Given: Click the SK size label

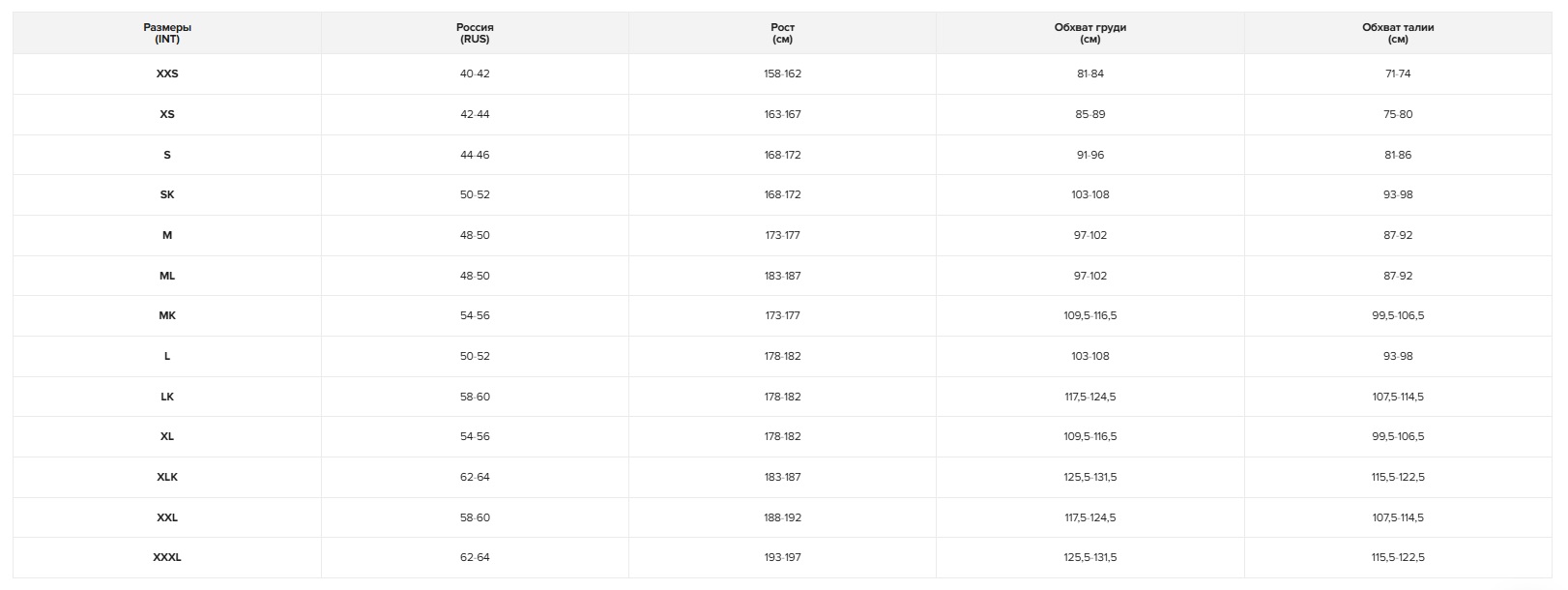Looking at the screenshot, I should point(167,194).
